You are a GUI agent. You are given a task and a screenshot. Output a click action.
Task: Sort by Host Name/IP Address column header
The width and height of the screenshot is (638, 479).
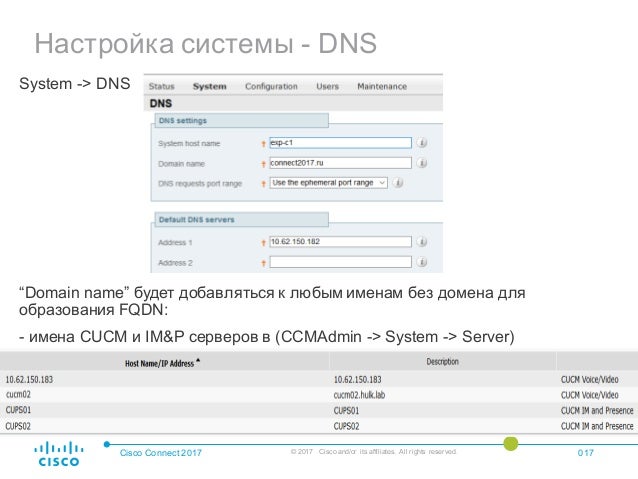tap(160, 363)
